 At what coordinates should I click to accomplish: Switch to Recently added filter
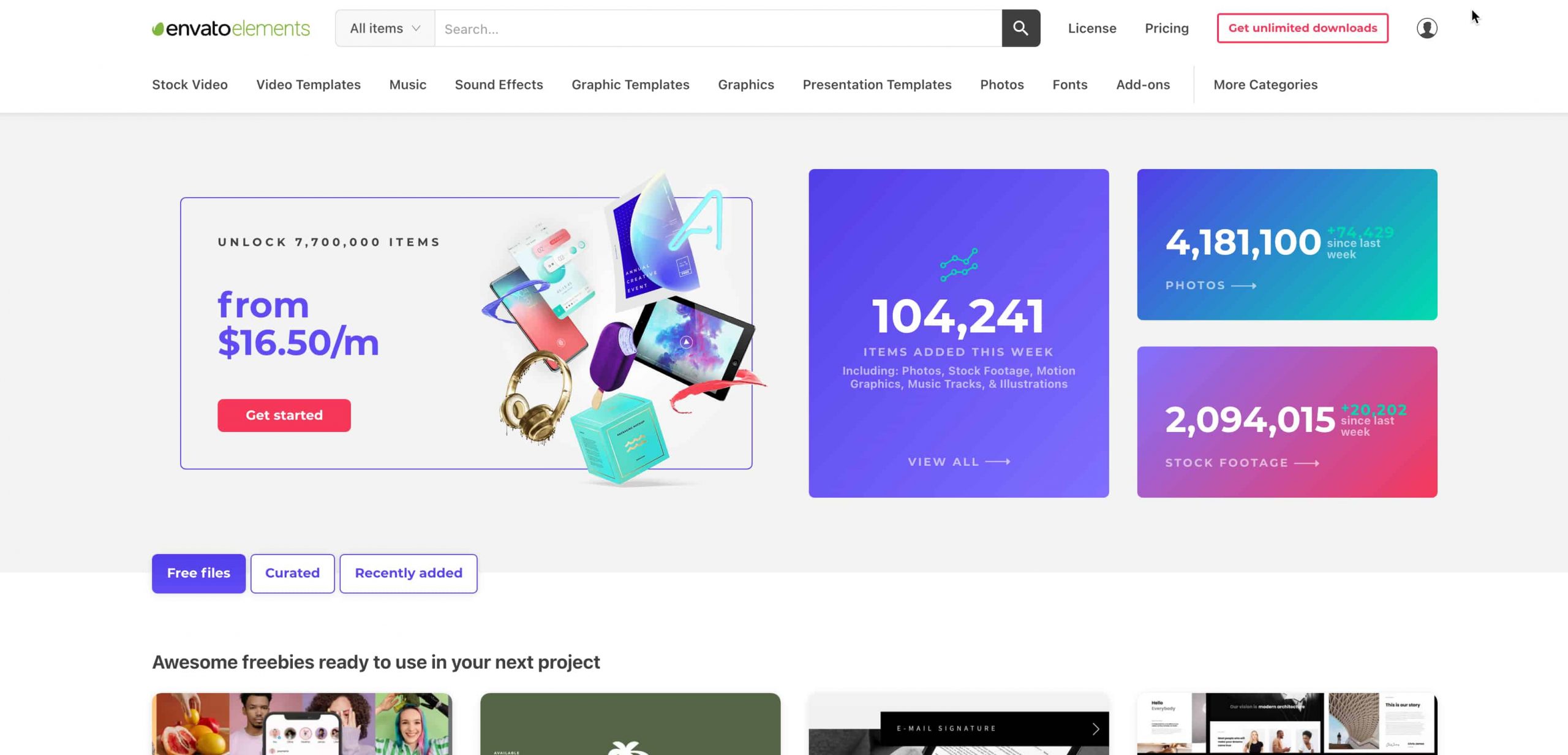[409, 573]
